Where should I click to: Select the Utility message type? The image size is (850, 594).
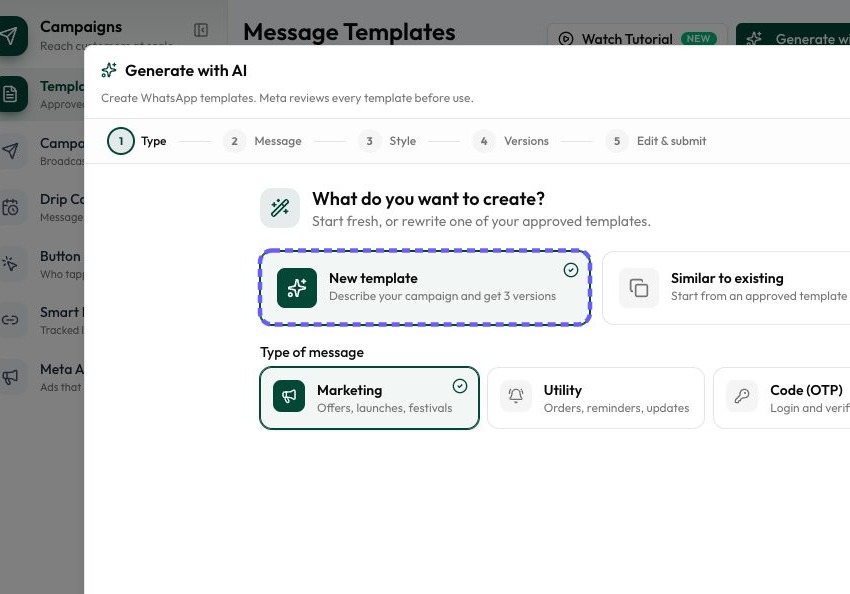tap(596, 398)
